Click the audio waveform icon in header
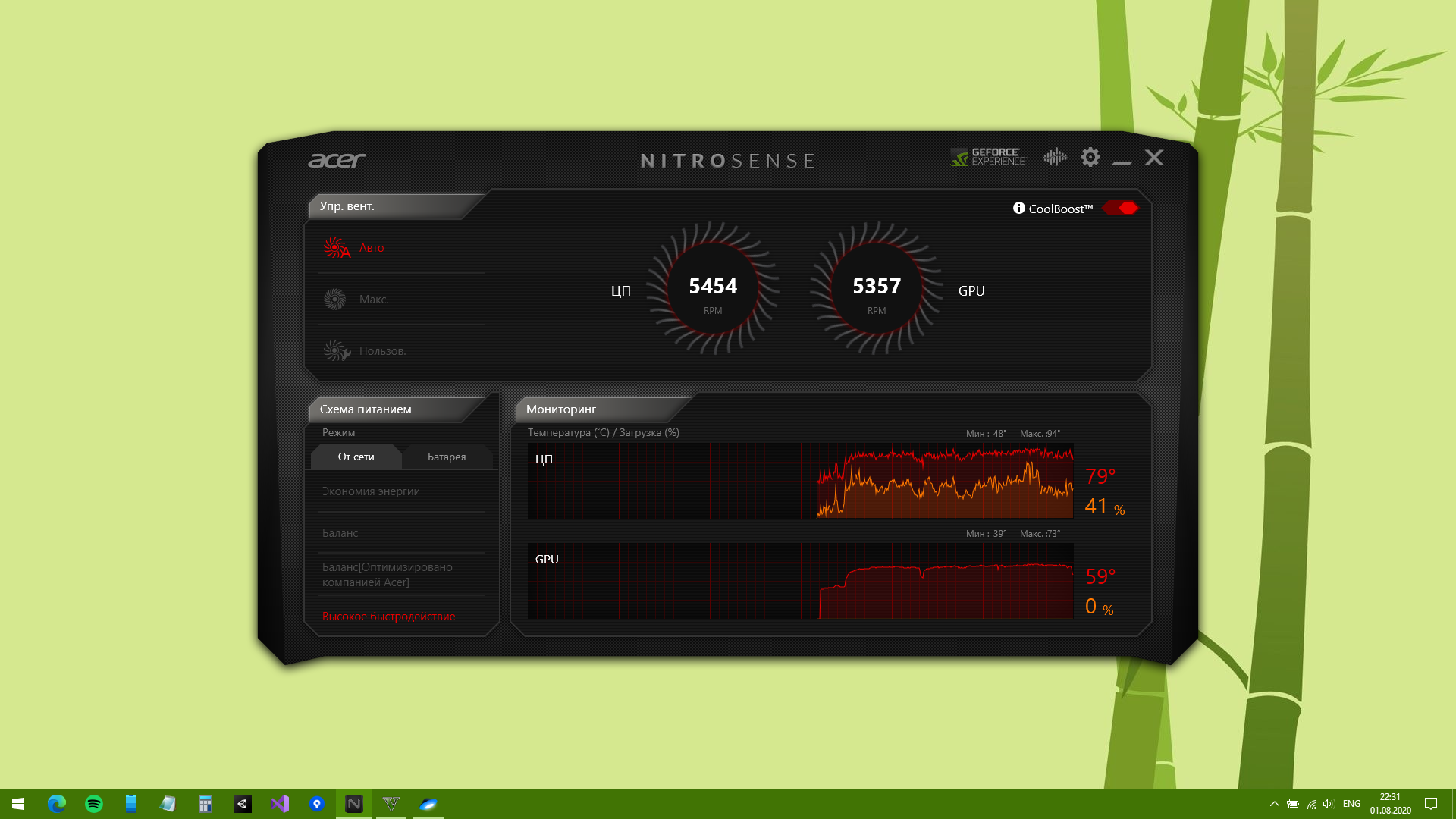This screenshot has height=819, width=1456. [1055, 157]
